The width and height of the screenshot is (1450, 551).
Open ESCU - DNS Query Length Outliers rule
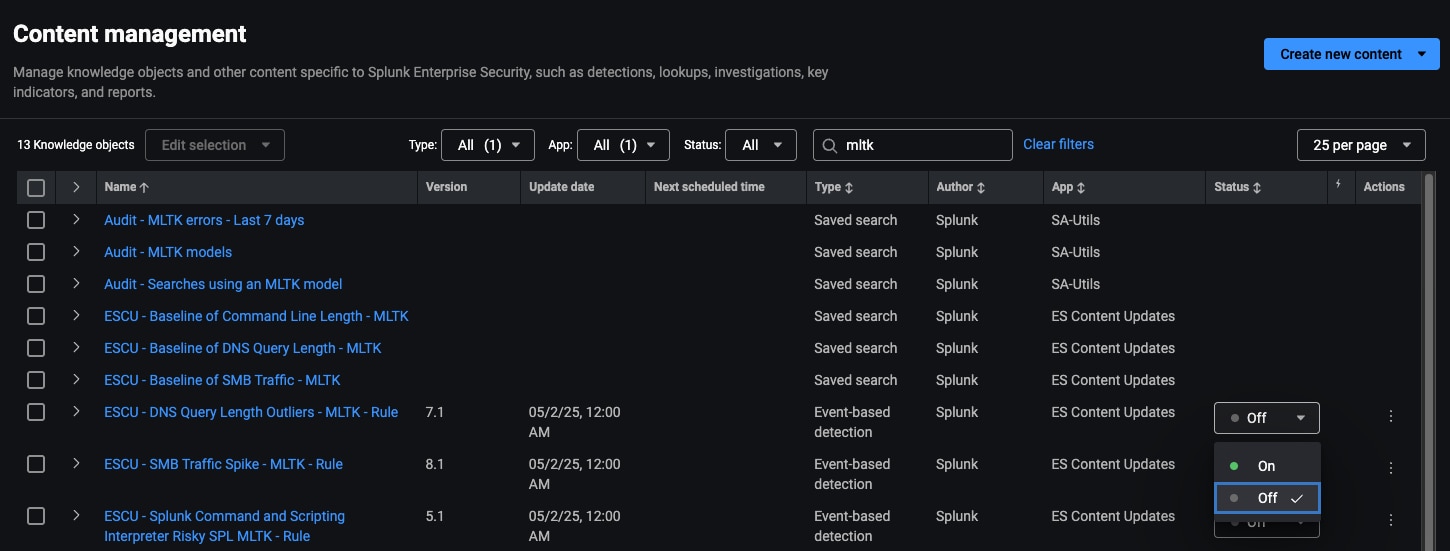(x=251, y=412)
